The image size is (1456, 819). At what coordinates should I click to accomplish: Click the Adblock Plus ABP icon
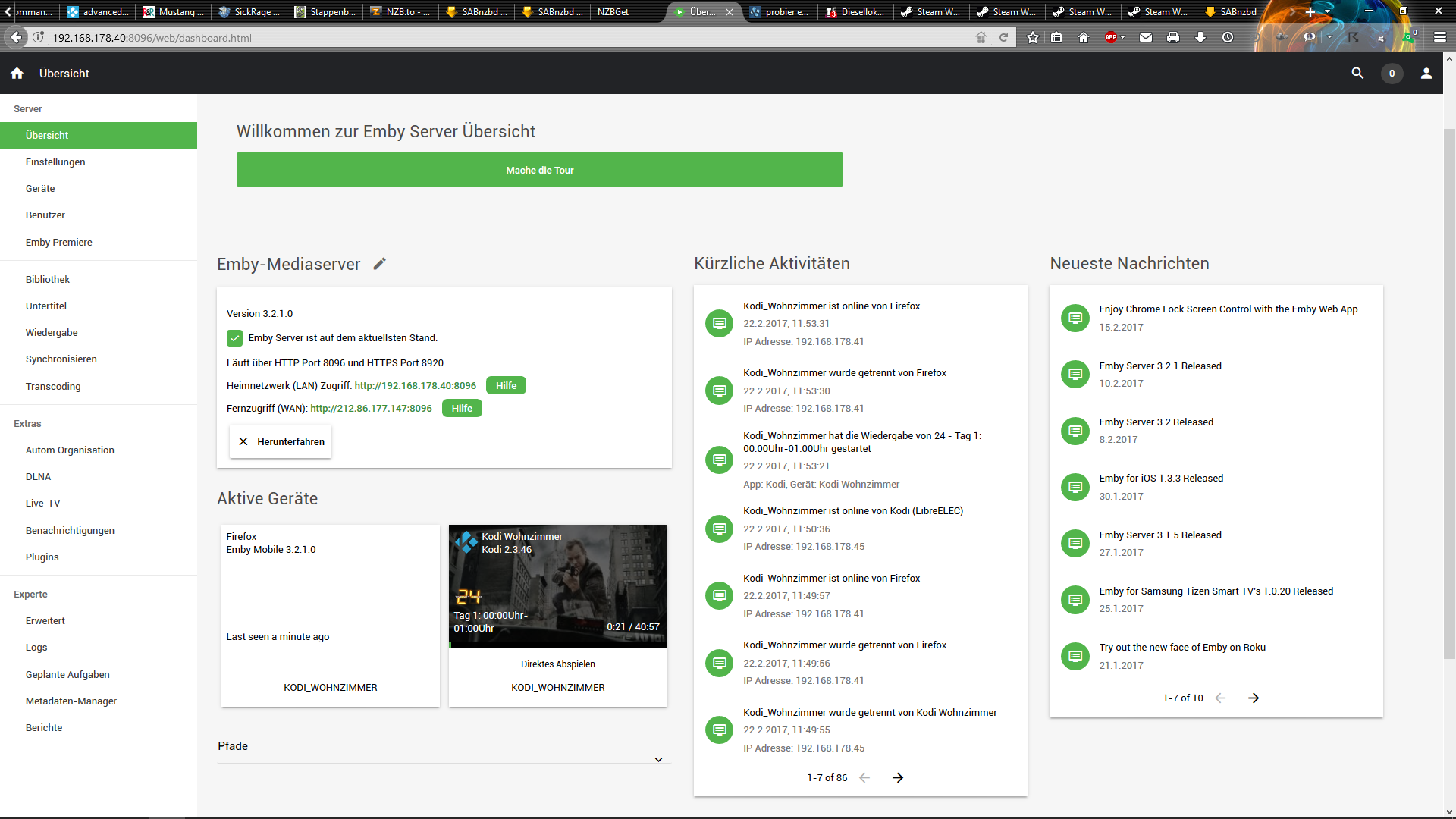pyautogui.click(x=1111, y=37)
